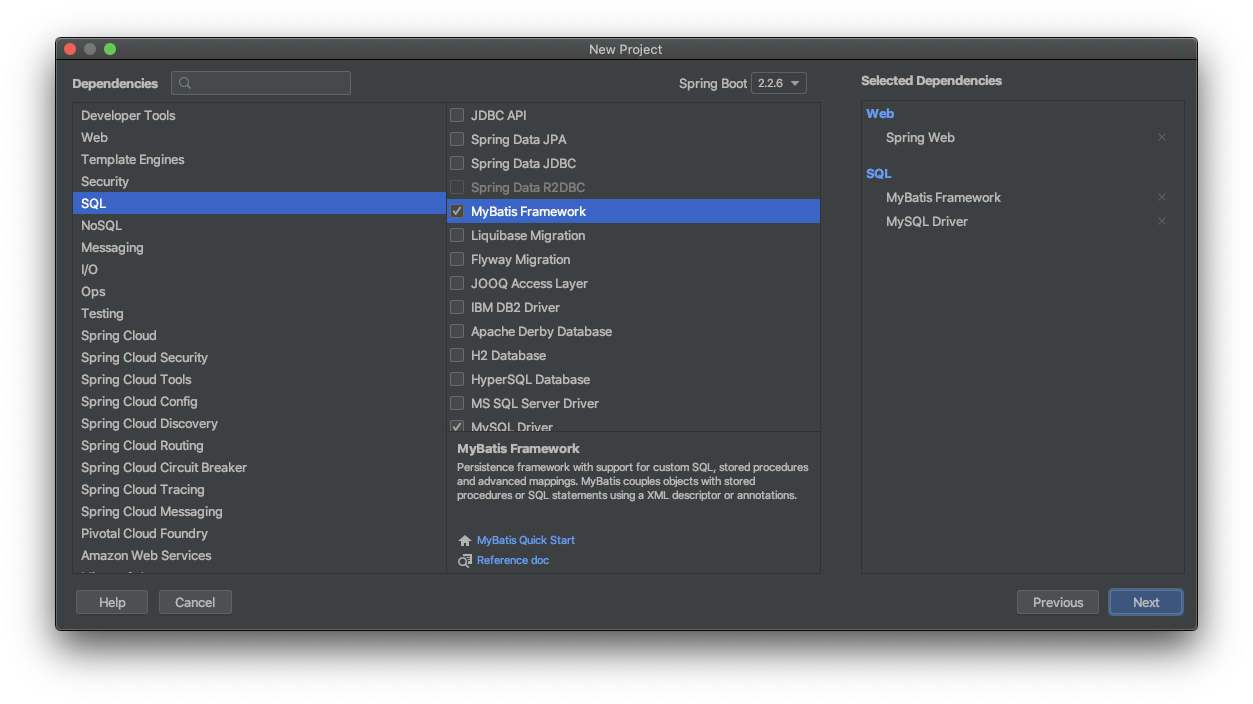
Task: Open the MyBatis Quick Start link
Action: (526, 540)
